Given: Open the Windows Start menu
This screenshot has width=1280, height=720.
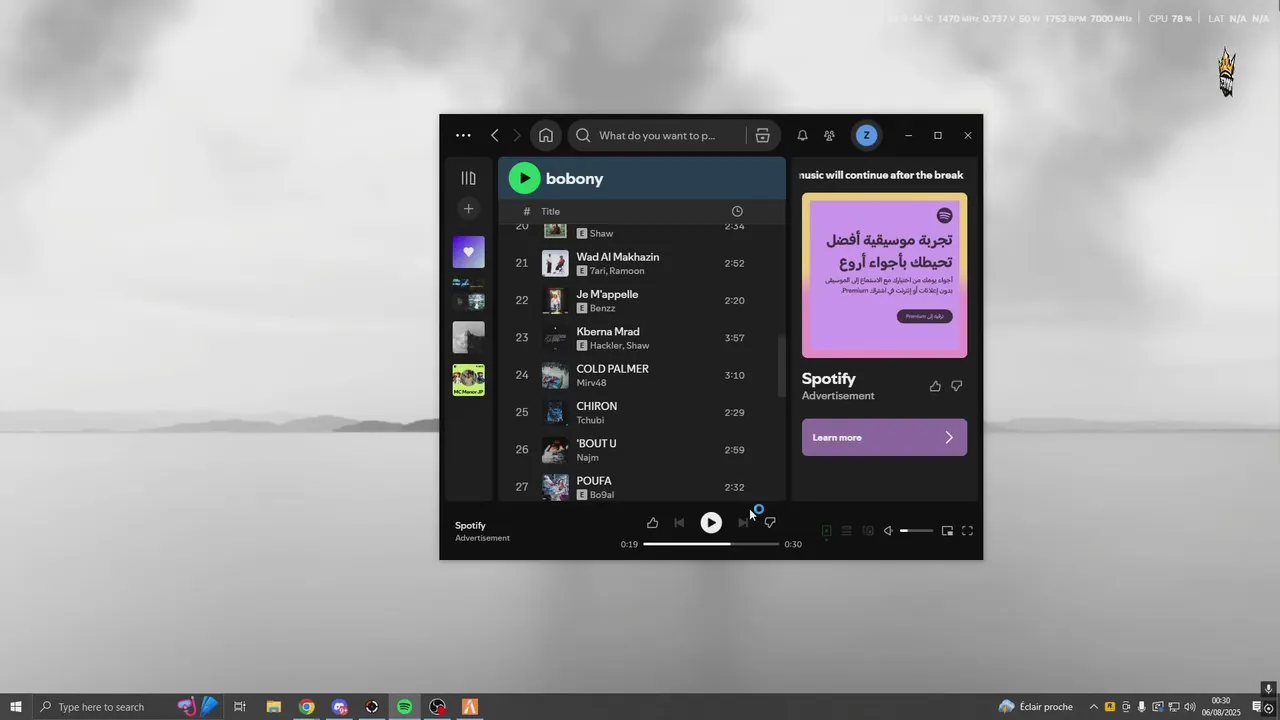Looking at the screenshot, I should [16, 707].
